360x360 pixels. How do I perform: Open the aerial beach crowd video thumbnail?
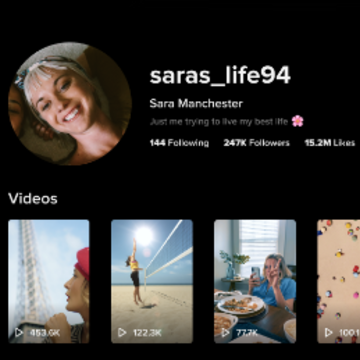coord(339,281)
